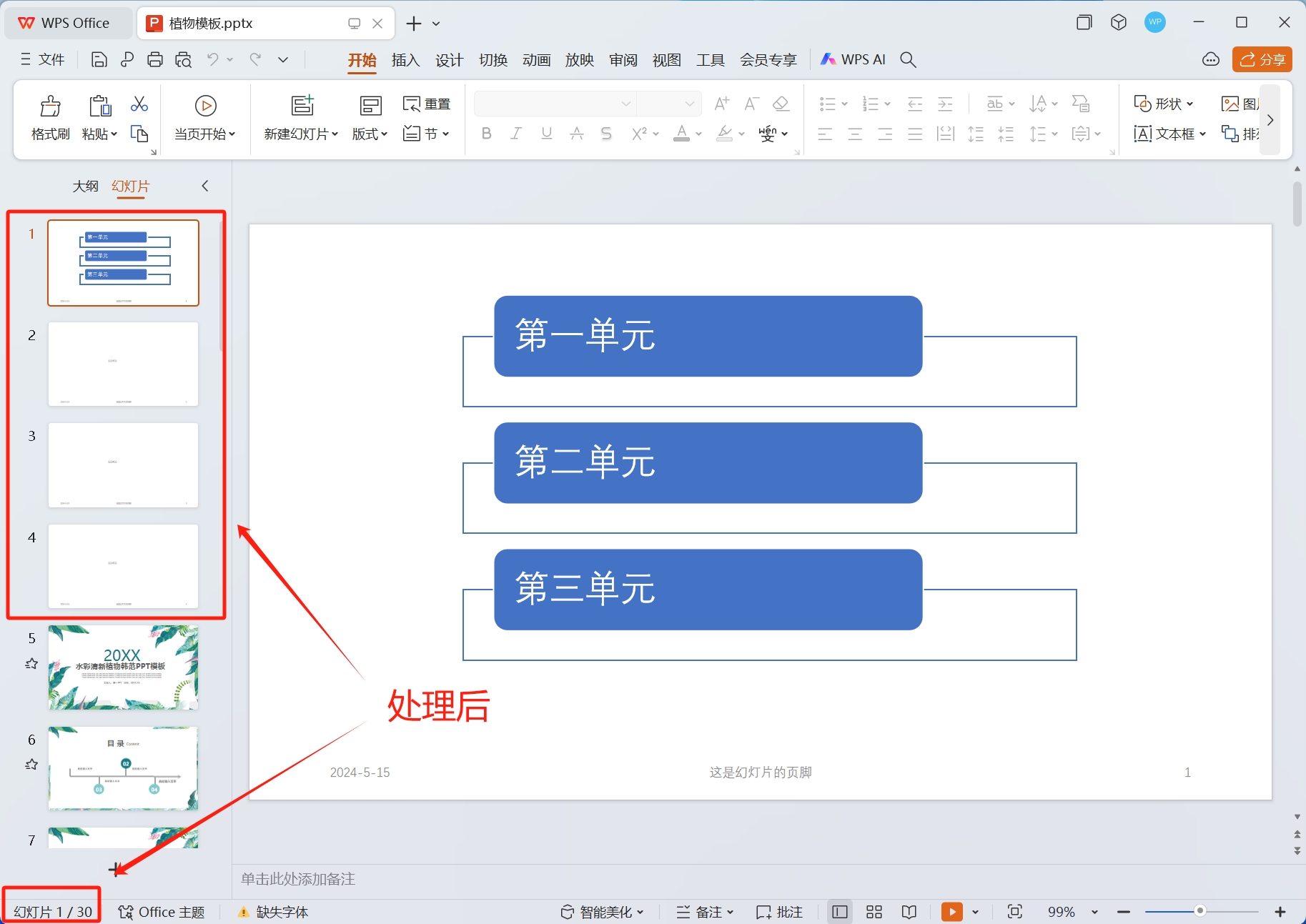Click the print icon in quick toolbar

coord(155,60)
